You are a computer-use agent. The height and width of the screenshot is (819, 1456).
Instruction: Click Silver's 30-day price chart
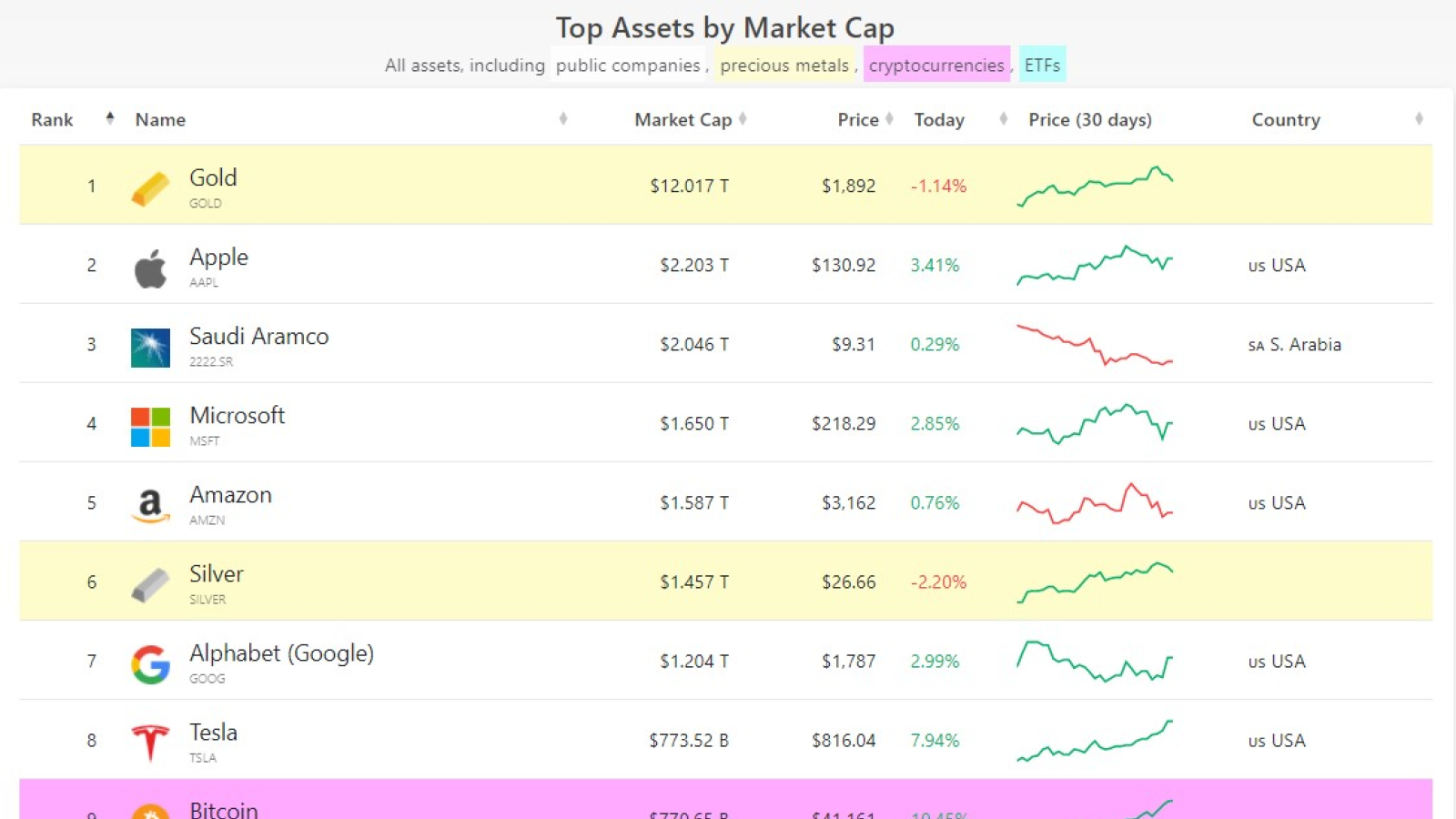[1095, 581]
